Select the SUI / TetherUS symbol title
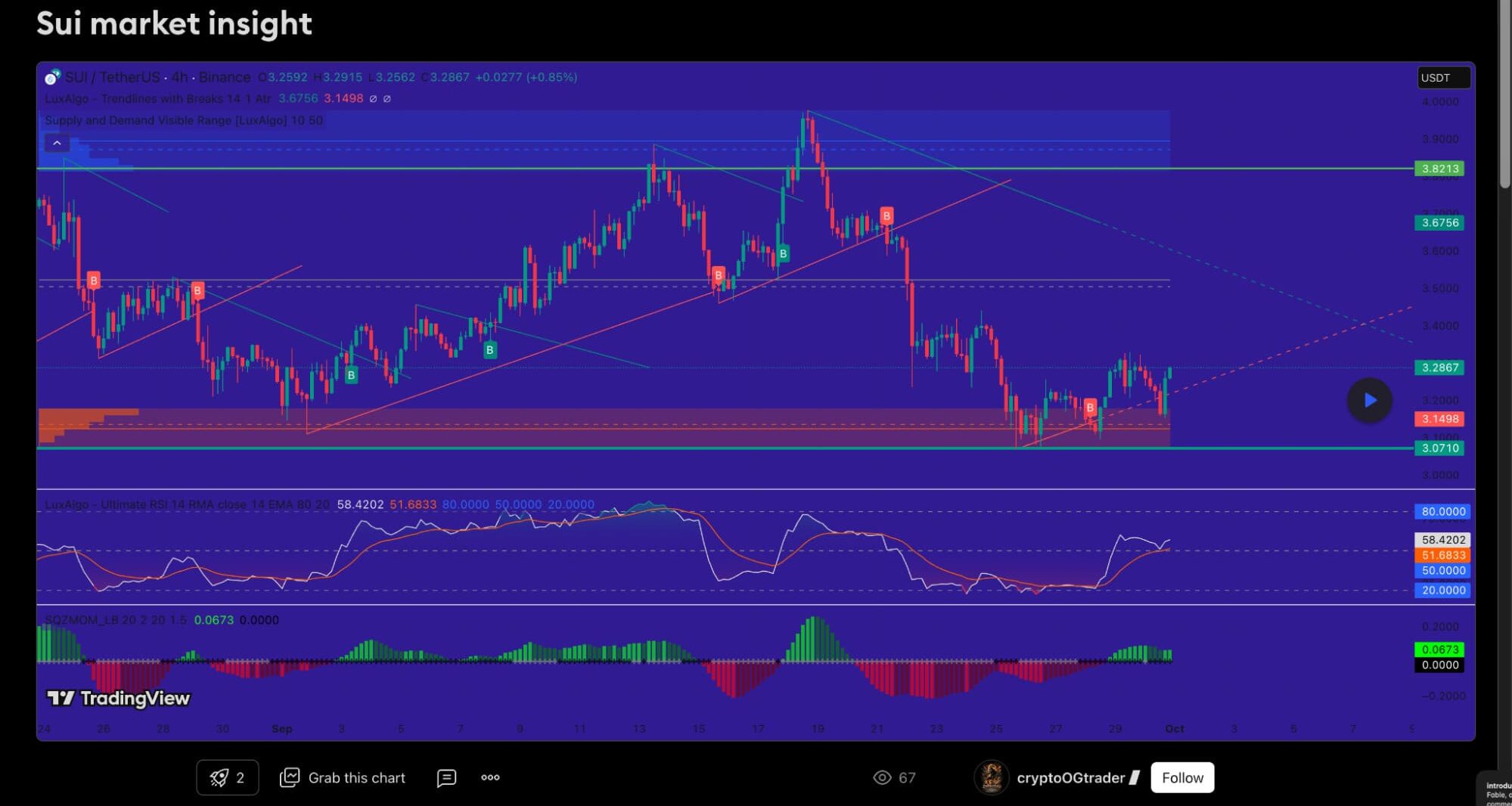Viewport: 1512px width, 806px height. point(113,77)
